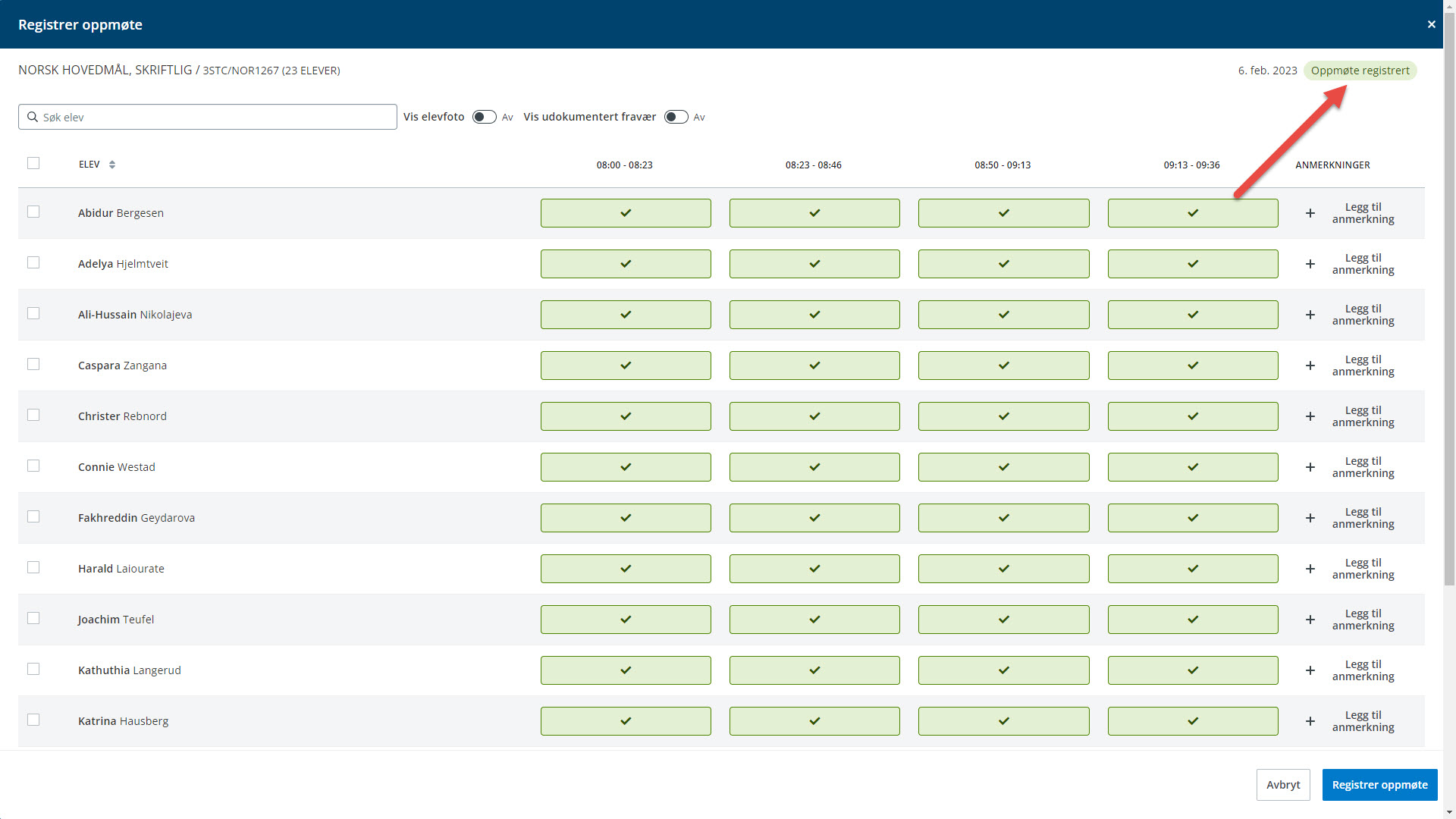Click Legg til anmerkning for Fakhreddin Geydarova
The width and height of the screenshot is (1456, 819).
pos(1363,518)
